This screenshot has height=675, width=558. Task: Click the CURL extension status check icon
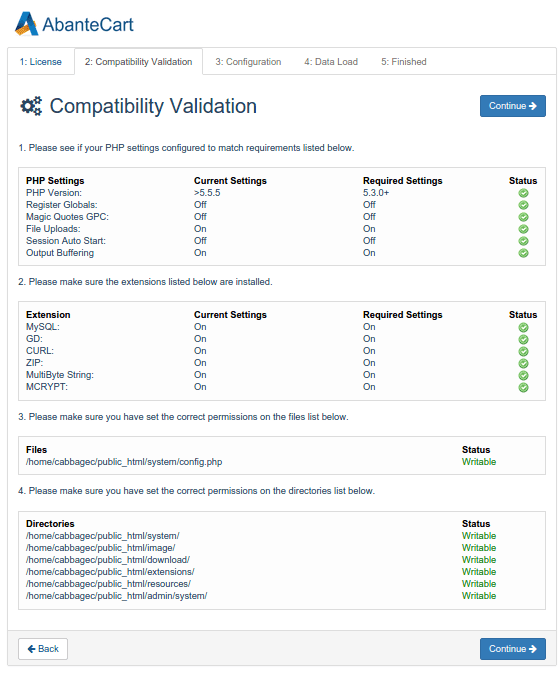coord(523,351)
